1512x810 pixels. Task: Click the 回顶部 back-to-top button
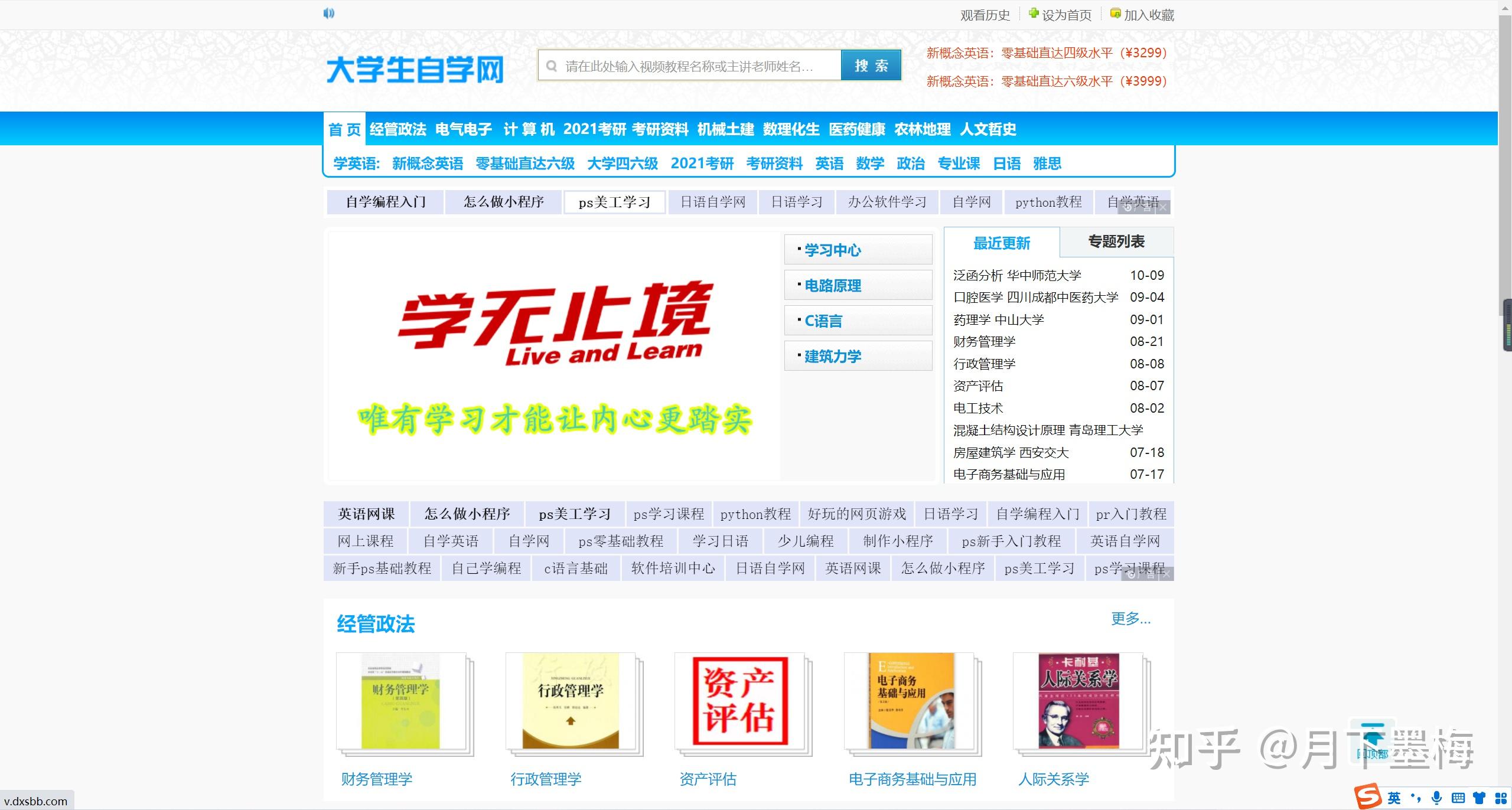click(x=1372, y=742)
